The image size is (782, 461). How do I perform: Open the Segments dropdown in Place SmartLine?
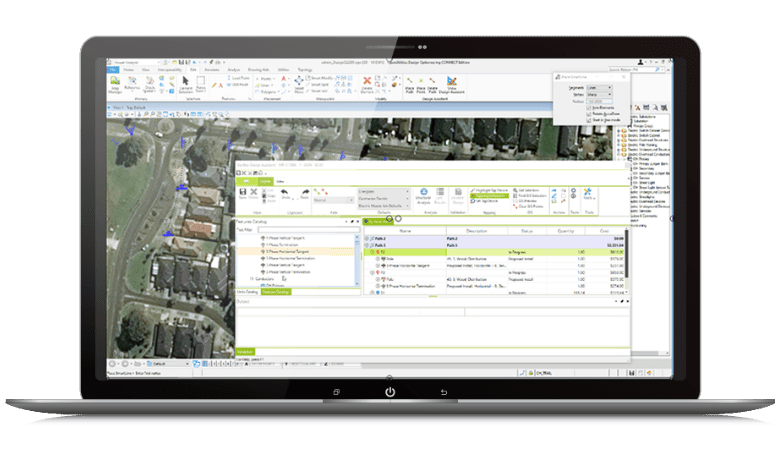(598, 86)
